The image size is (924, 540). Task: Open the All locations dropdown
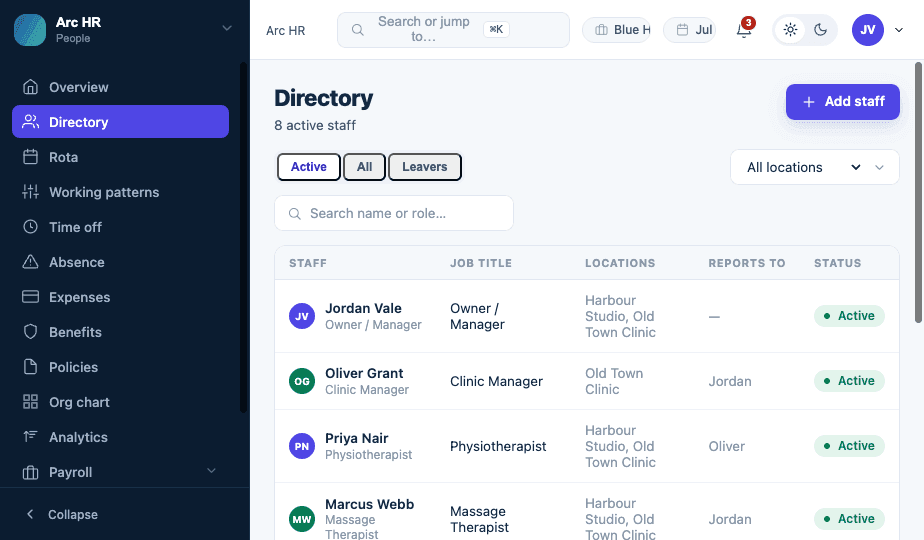pos(814,167)
